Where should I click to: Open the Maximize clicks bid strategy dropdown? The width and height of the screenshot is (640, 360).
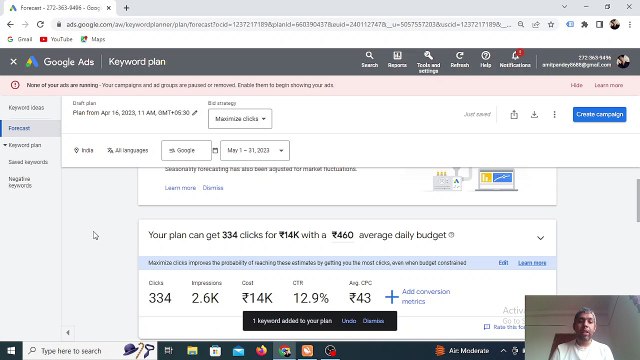(240, 119)
